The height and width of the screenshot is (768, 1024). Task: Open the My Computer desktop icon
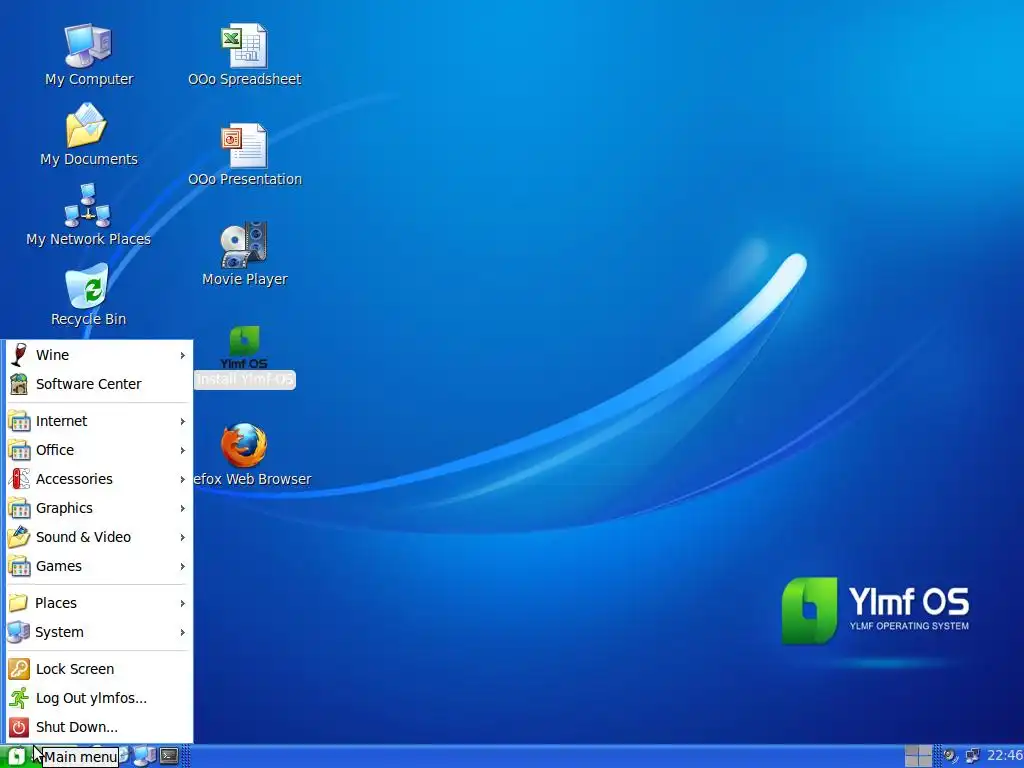(x=89, y=56)
